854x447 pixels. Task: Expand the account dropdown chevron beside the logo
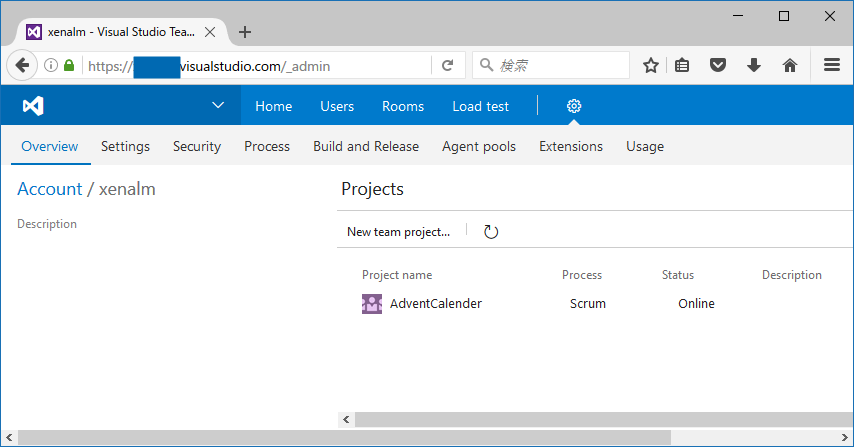click(x=218, y=105)
